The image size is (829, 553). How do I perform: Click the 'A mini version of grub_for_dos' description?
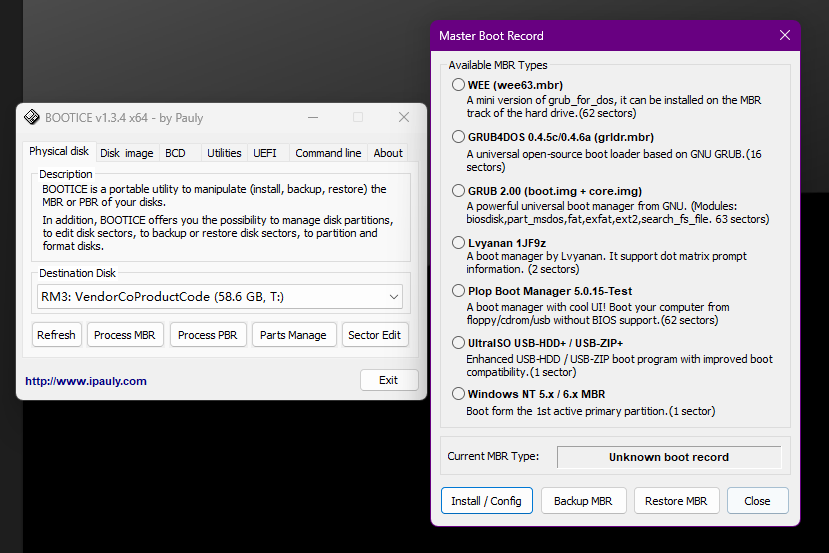[614, 106]
